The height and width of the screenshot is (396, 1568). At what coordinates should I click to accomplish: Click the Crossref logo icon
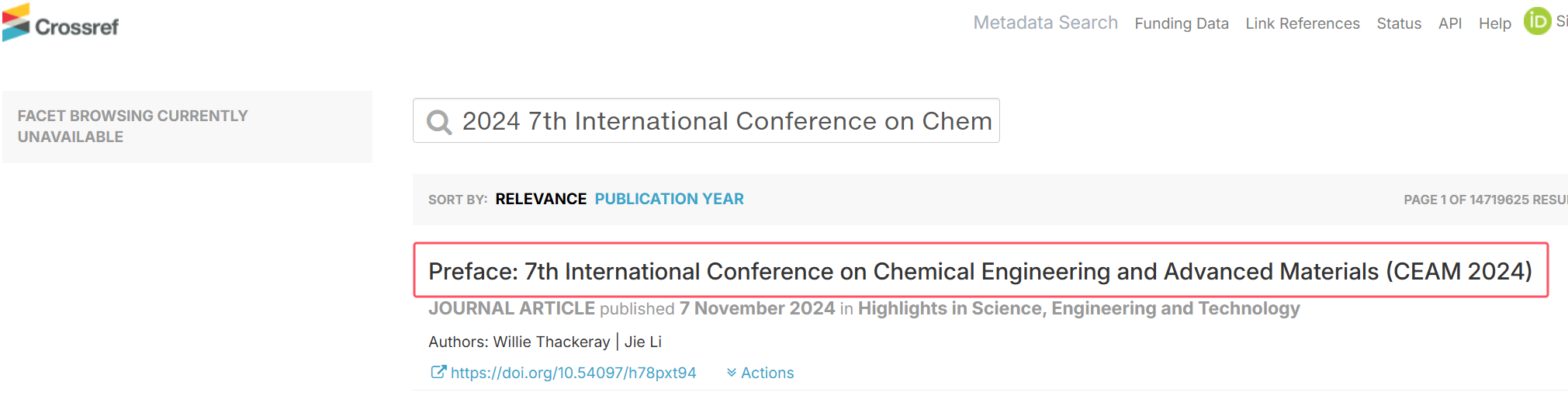point(16,23)
